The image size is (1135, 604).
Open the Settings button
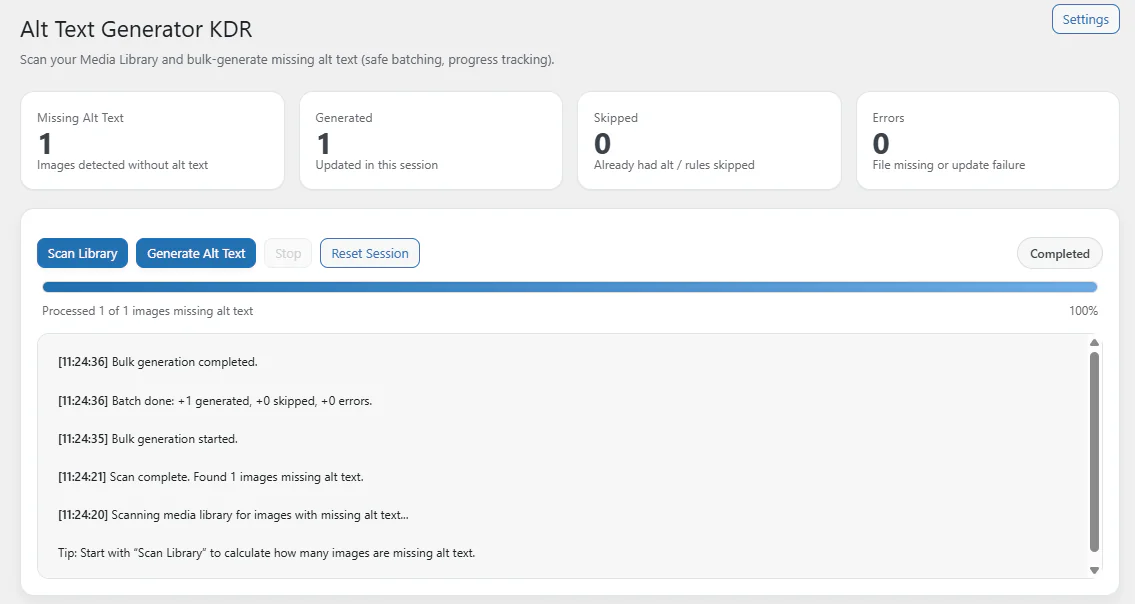pos(1085,20)
